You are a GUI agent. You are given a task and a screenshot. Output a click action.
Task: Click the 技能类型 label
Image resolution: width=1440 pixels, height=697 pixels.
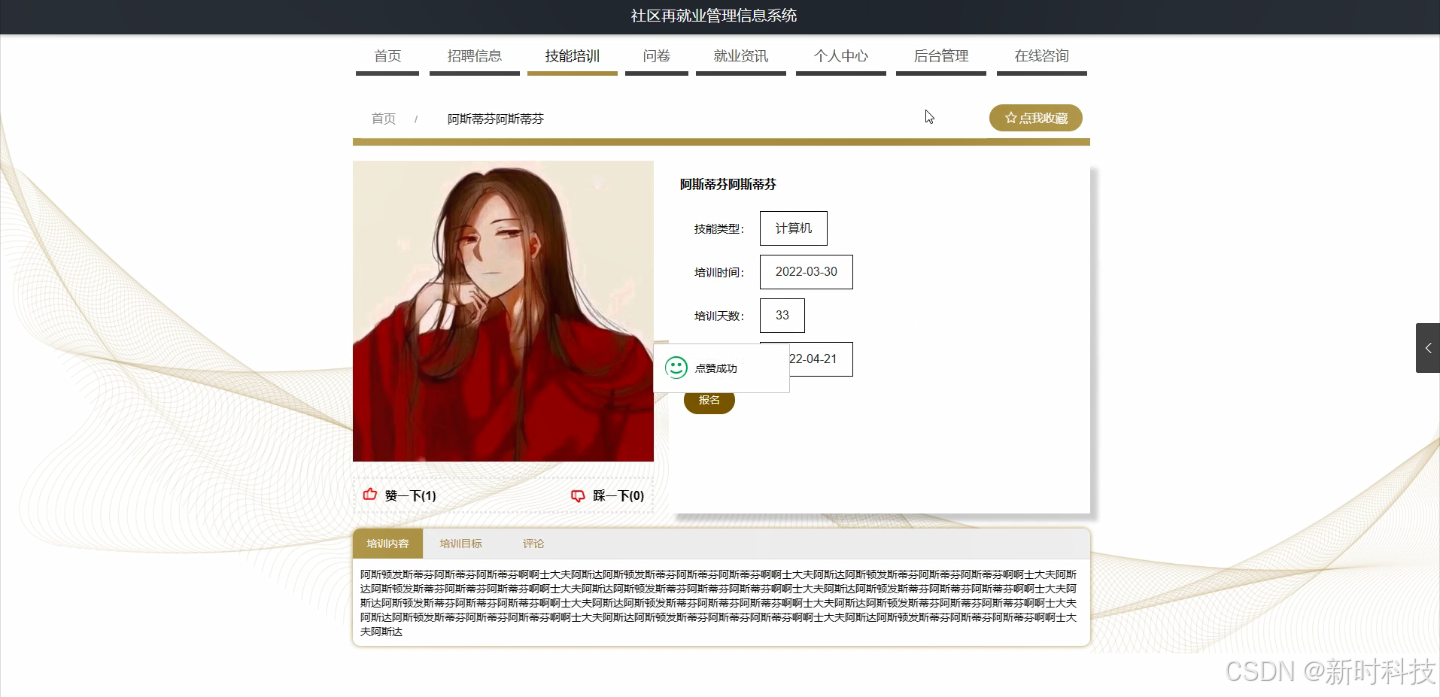719,229
